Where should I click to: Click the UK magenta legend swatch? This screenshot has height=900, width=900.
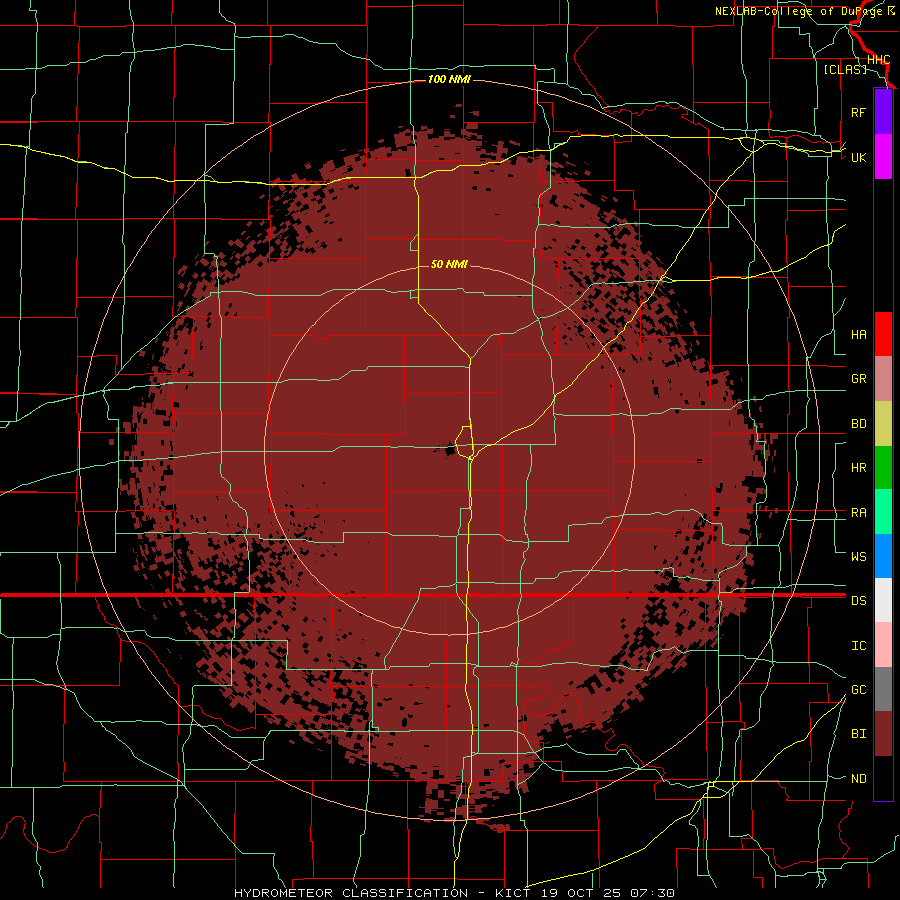(883, 157)
